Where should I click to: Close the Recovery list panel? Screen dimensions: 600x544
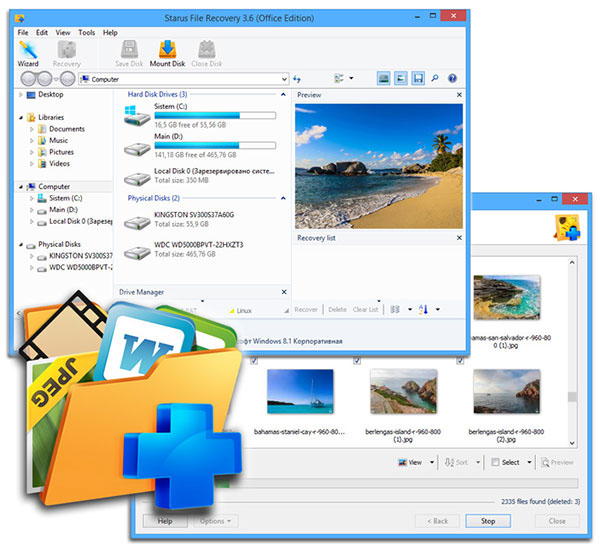click(459, 238)
